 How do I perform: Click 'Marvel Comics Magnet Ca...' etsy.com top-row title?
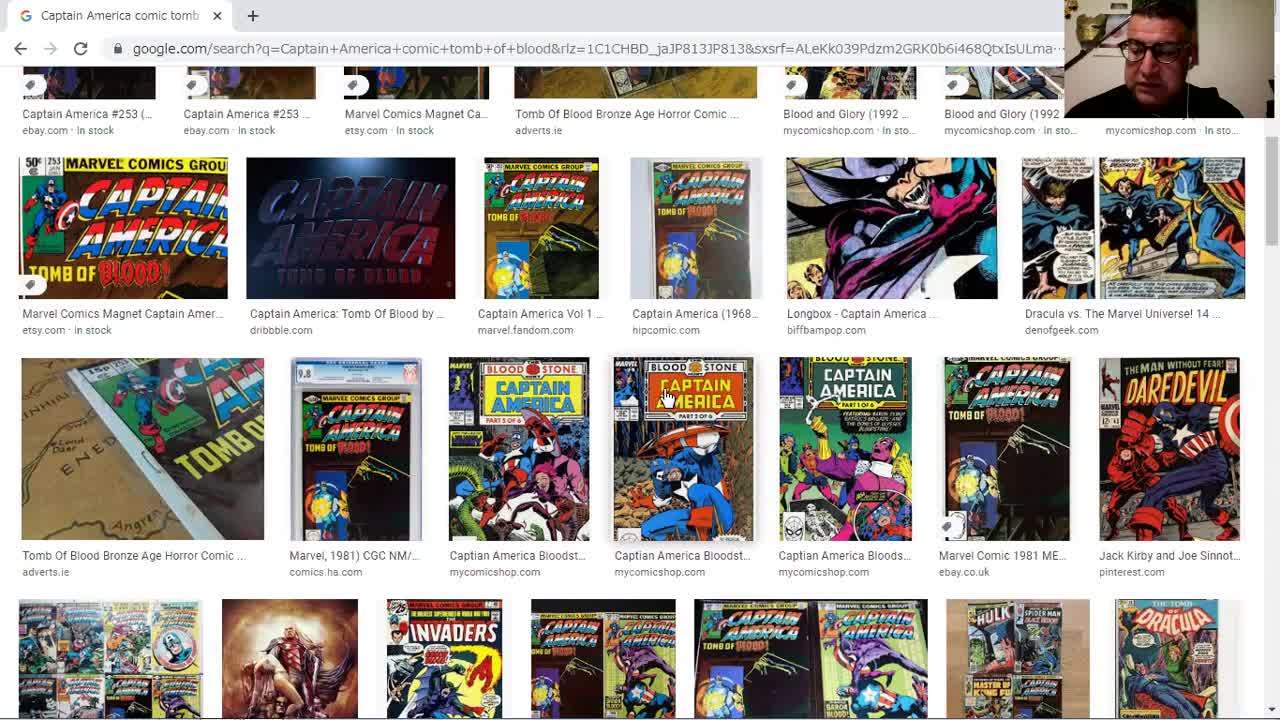coord(415,114)
